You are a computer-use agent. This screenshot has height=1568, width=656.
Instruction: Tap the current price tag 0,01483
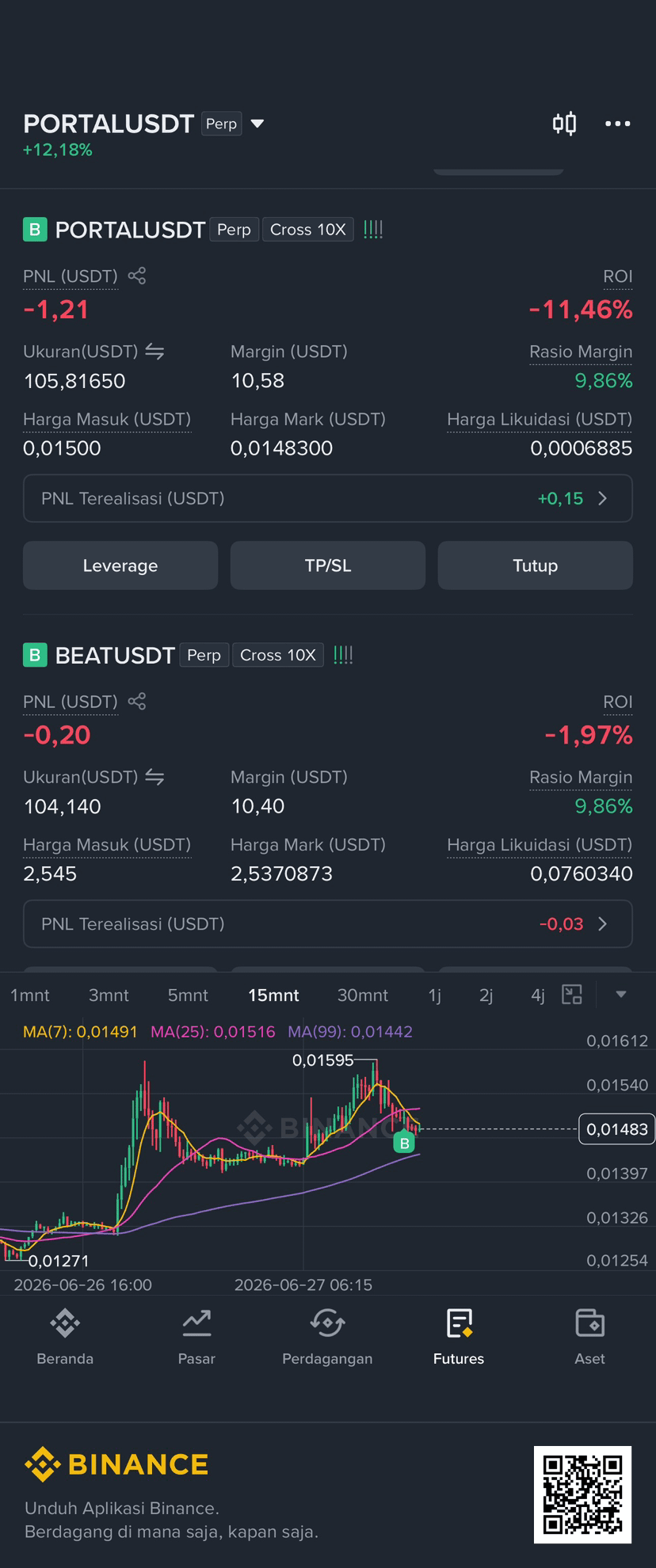coord(617,1129)
